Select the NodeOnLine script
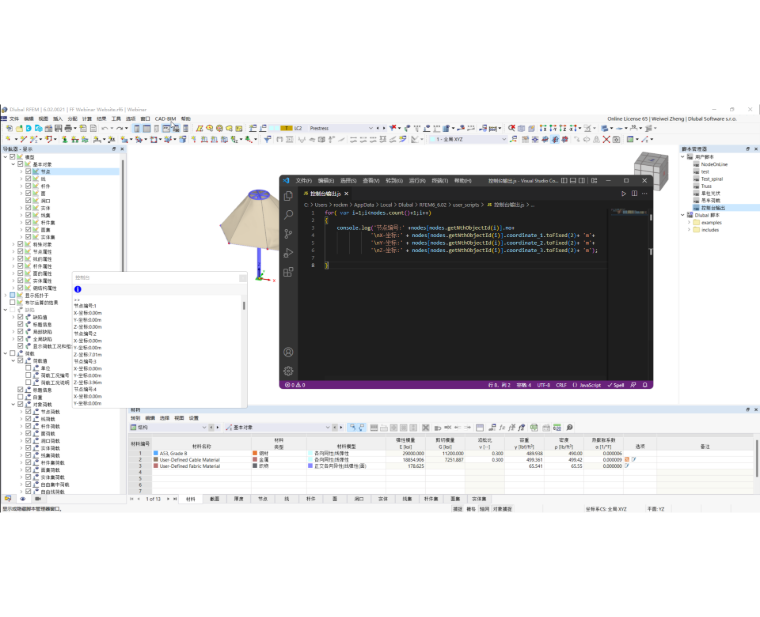760x617 pixels. pyautogui.click(x=714, y=164)
